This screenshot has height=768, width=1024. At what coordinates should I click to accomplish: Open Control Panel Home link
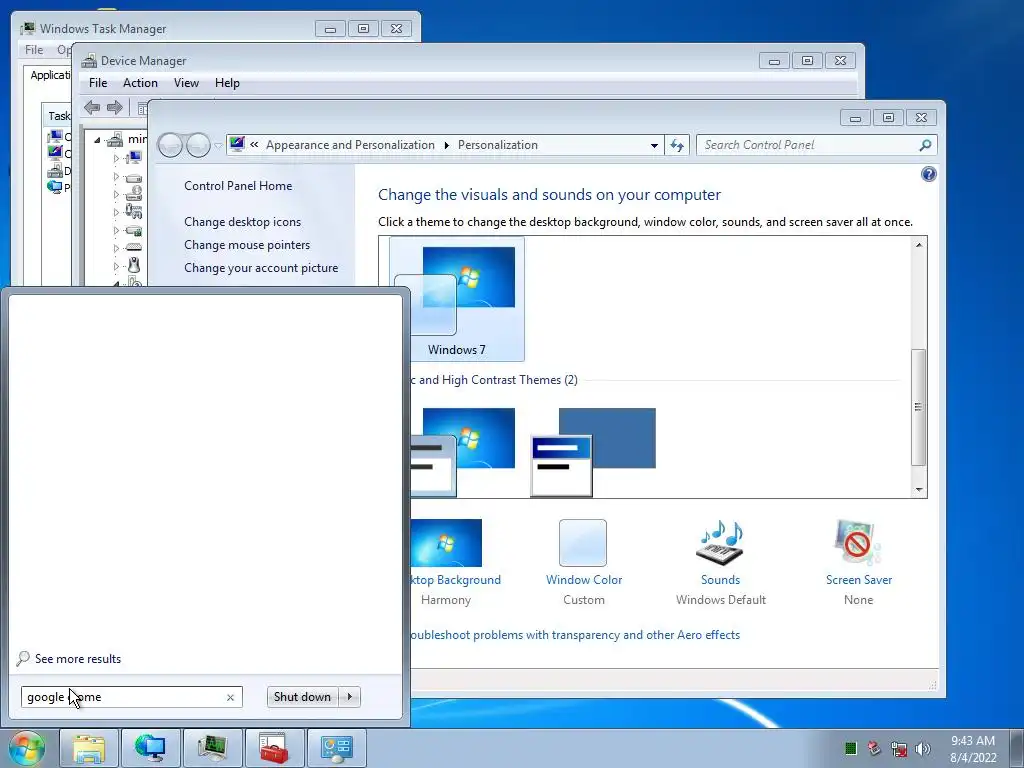pos(238,185)
